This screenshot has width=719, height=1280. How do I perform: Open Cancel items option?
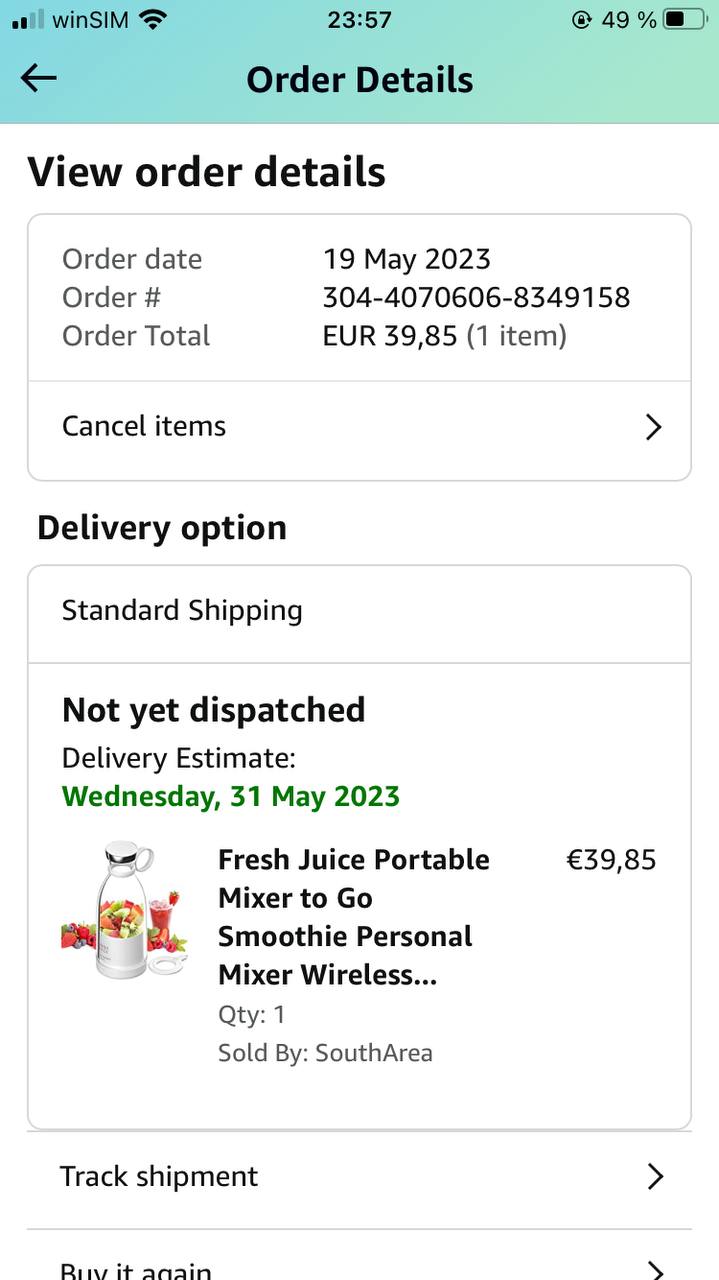click(144, 427)
